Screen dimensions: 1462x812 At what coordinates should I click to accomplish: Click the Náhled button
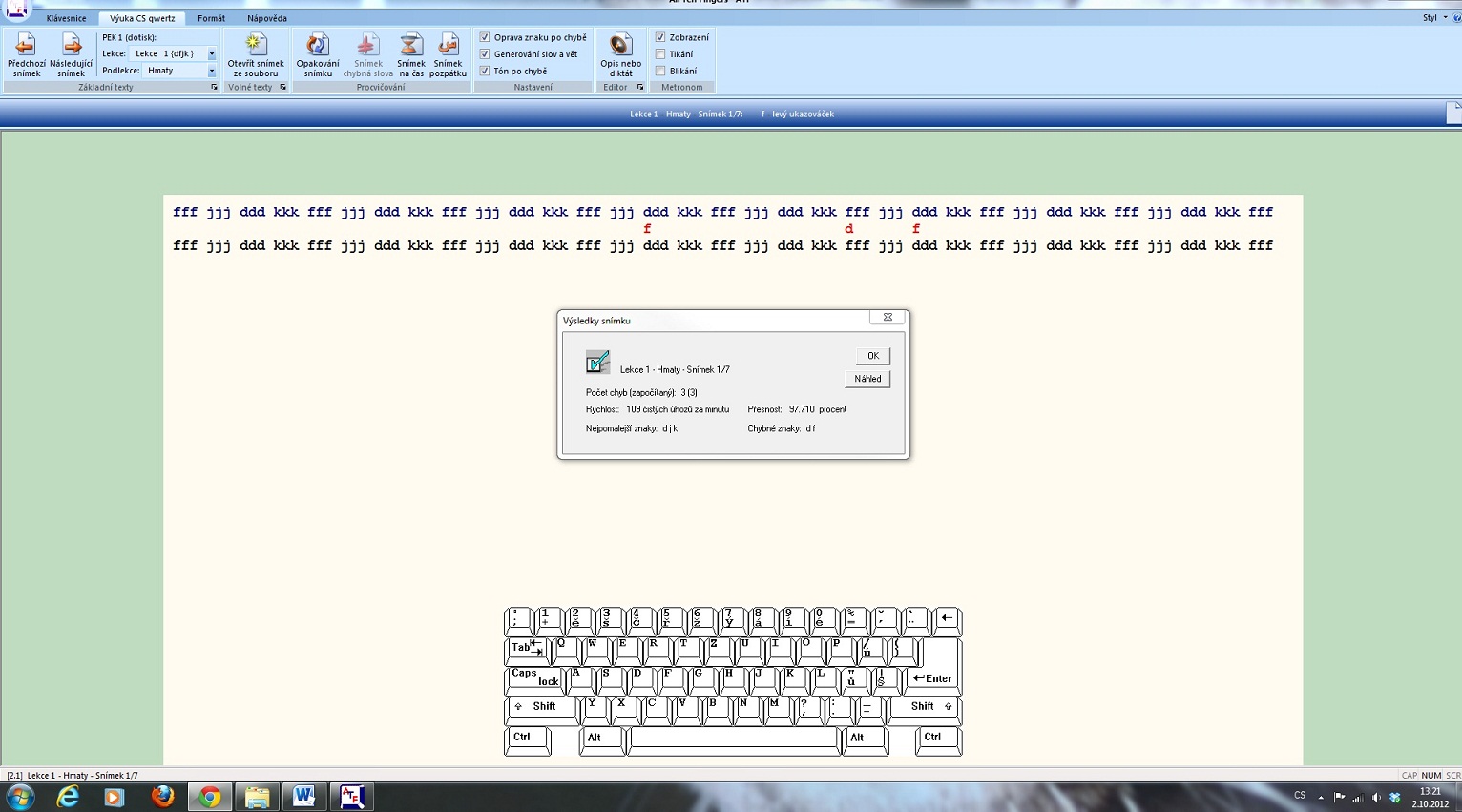pyautogui.click(x=867, y=379)
